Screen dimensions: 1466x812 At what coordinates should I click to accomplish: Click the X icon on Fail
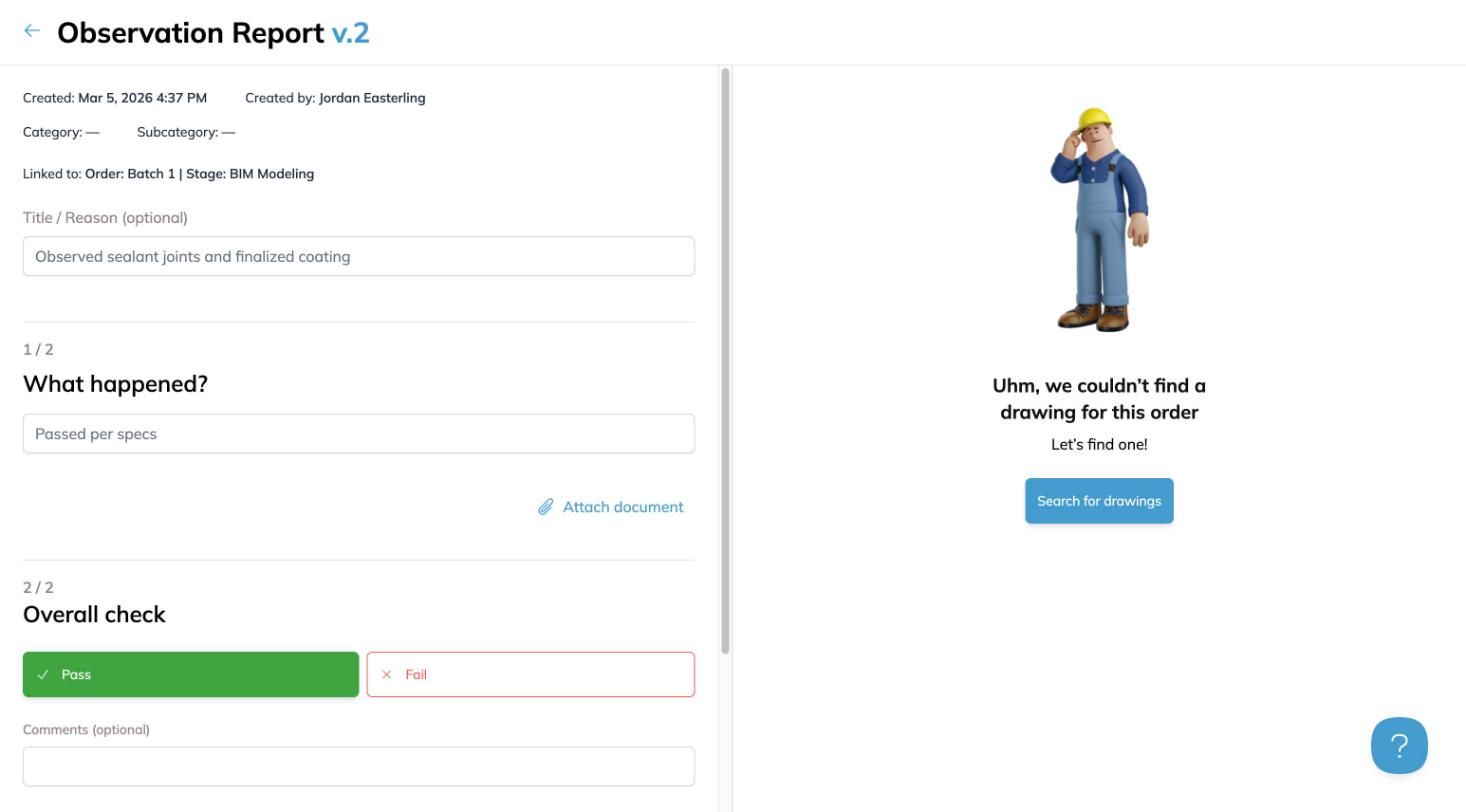tap(387, 675)
